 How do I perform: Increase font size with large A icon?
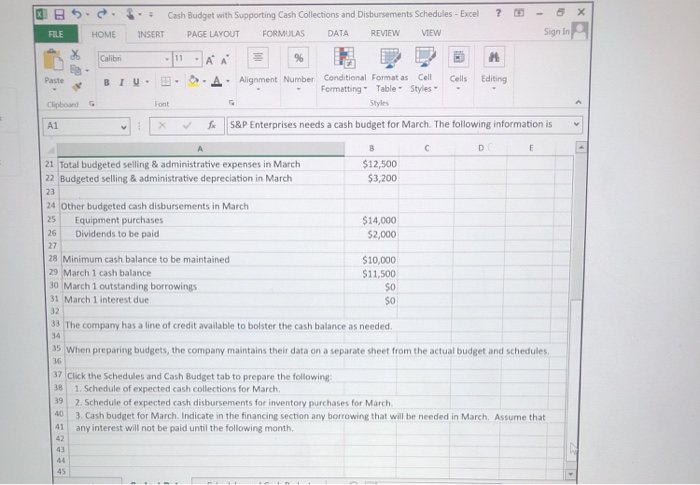pyautogui.click(x=210, y=59)
